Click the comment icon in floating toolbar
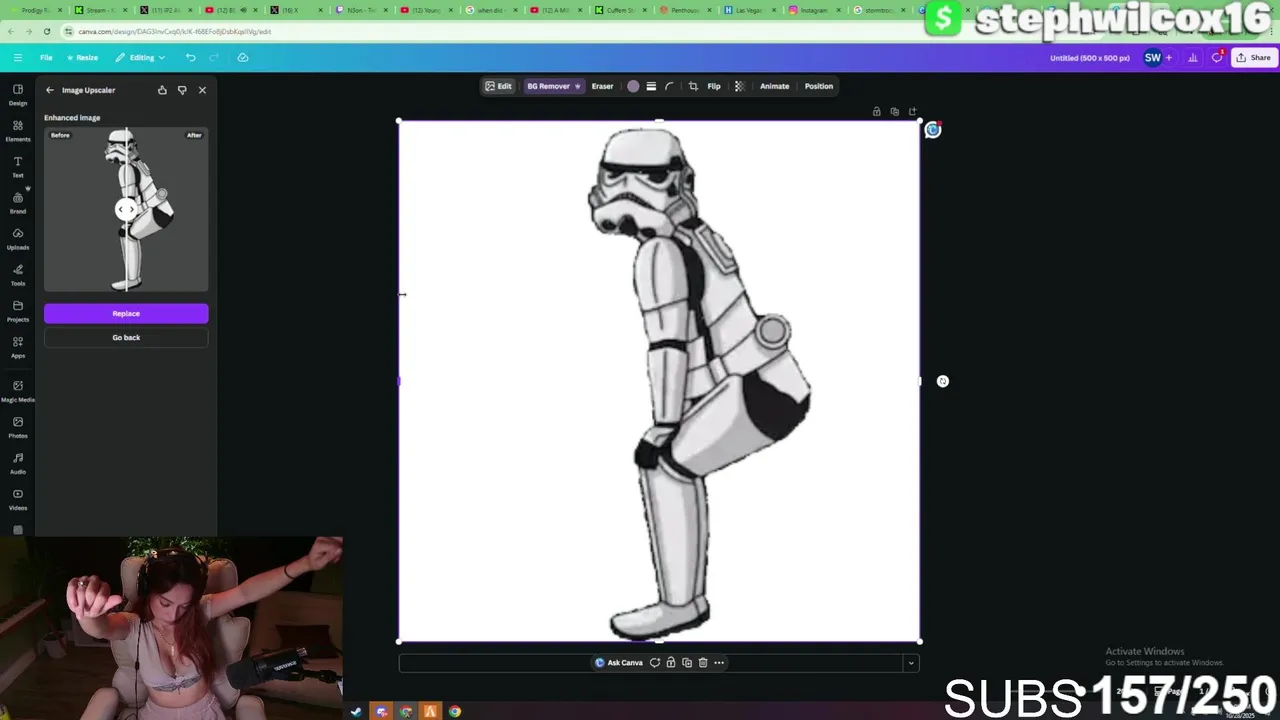The image size is (1280, 720). point(655,663)
